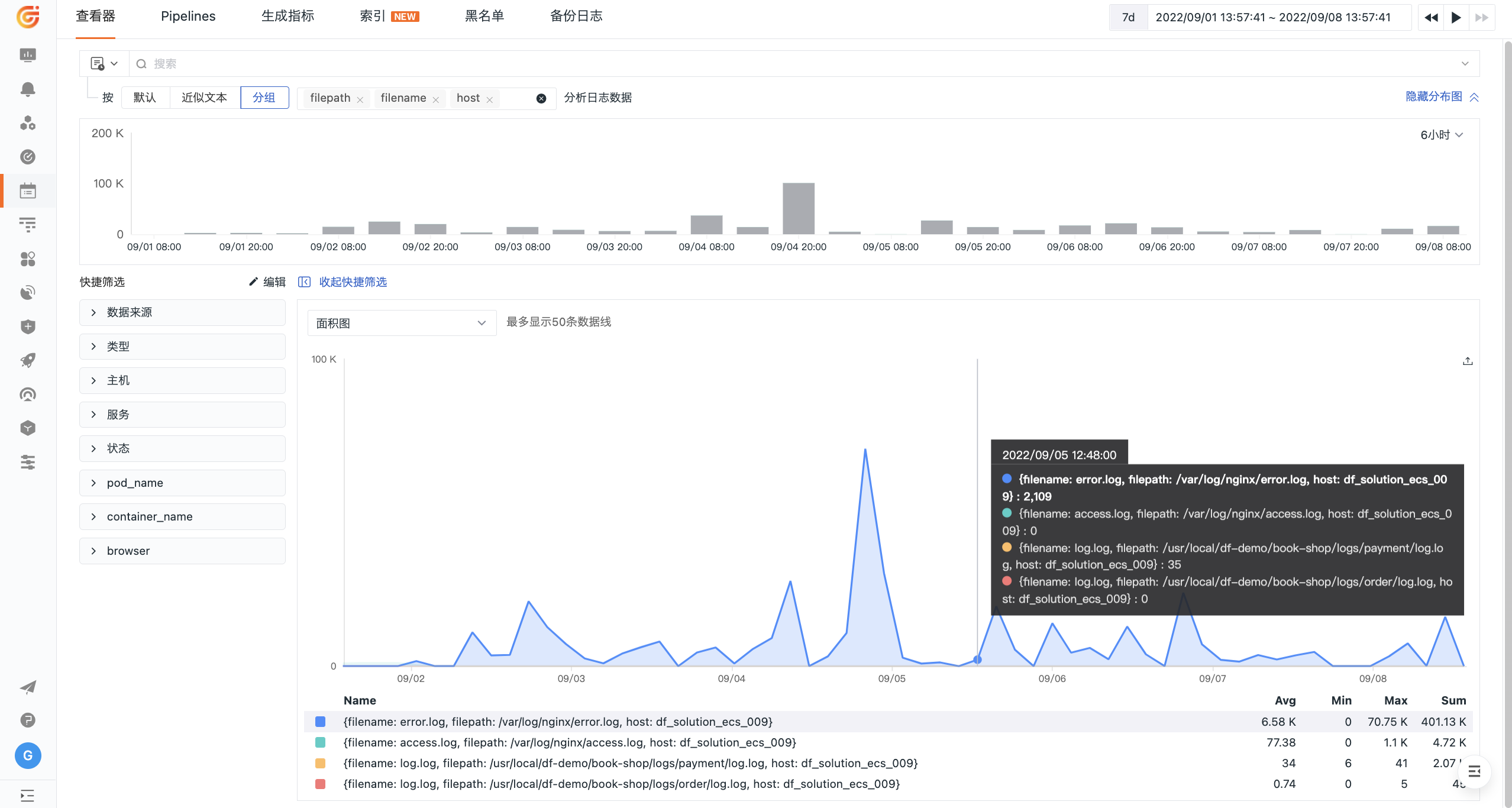Open the metrics gauge icon in sidebar
Screen dimensions: 1512x808
tap(28, 157)
